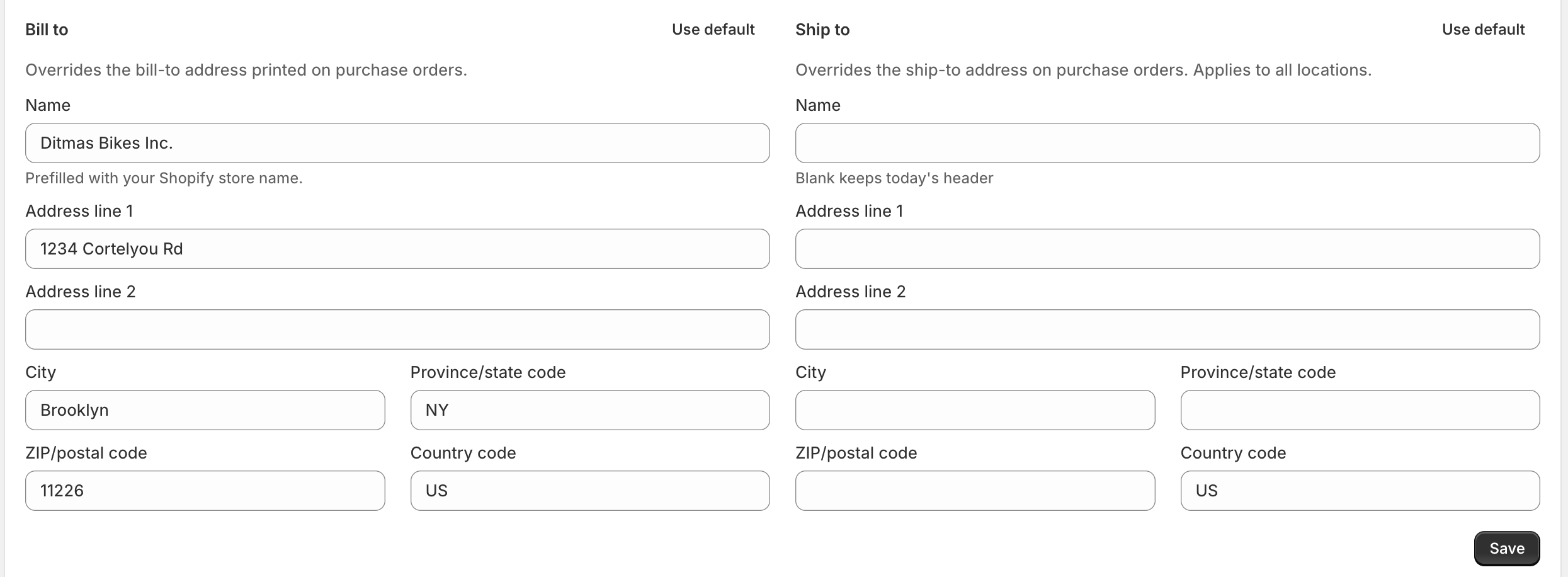Viewport: 1568px width, 577px height.
Task: Edit Bill to Address line 1 field
Action: 397,249
